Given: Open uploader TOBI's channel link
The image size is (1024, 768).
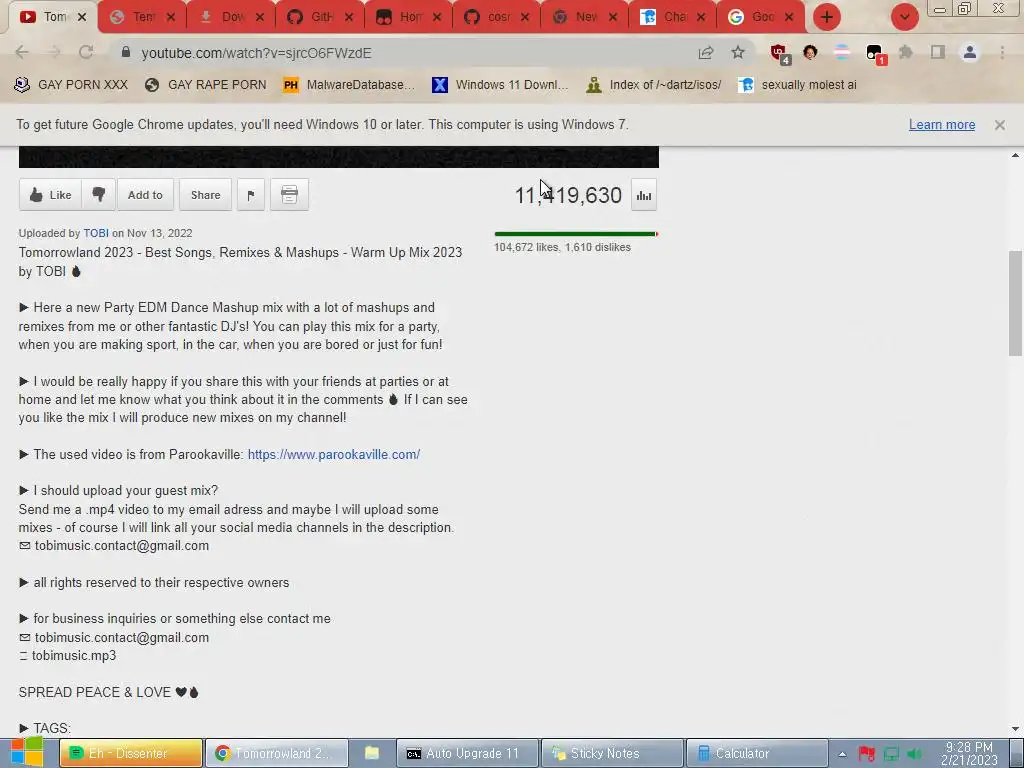Looking at the screenshot, I should click(x=96, y=233).
